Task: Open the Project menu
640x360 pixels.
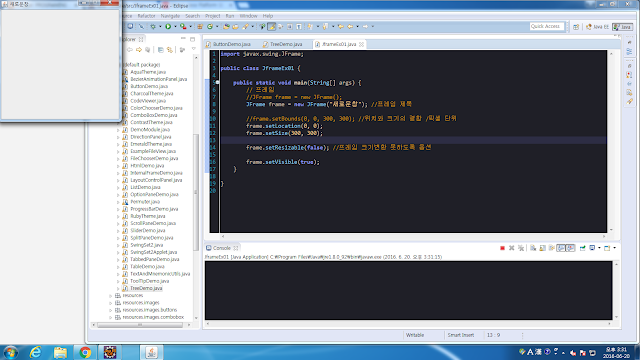Action: click(x=213, y=16)
